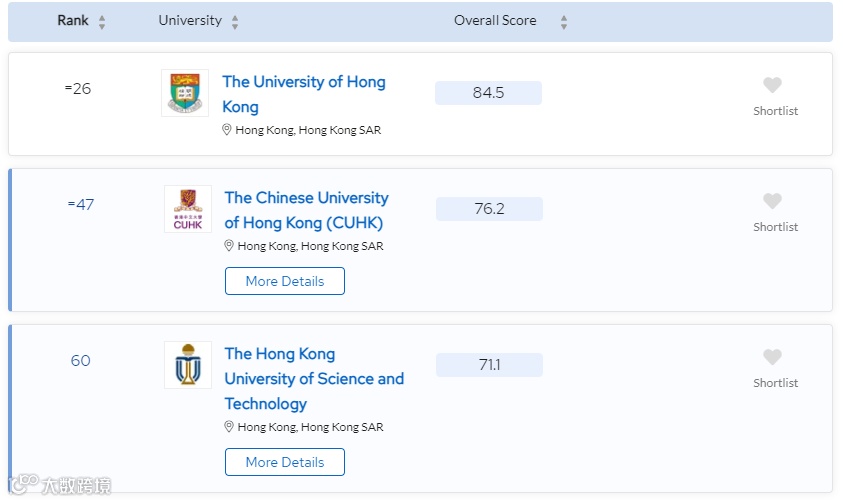The height and width of the screenshot is (502, 843).
Task: Click the location pin under University of Hong Kong
Action: coord(227,130)
